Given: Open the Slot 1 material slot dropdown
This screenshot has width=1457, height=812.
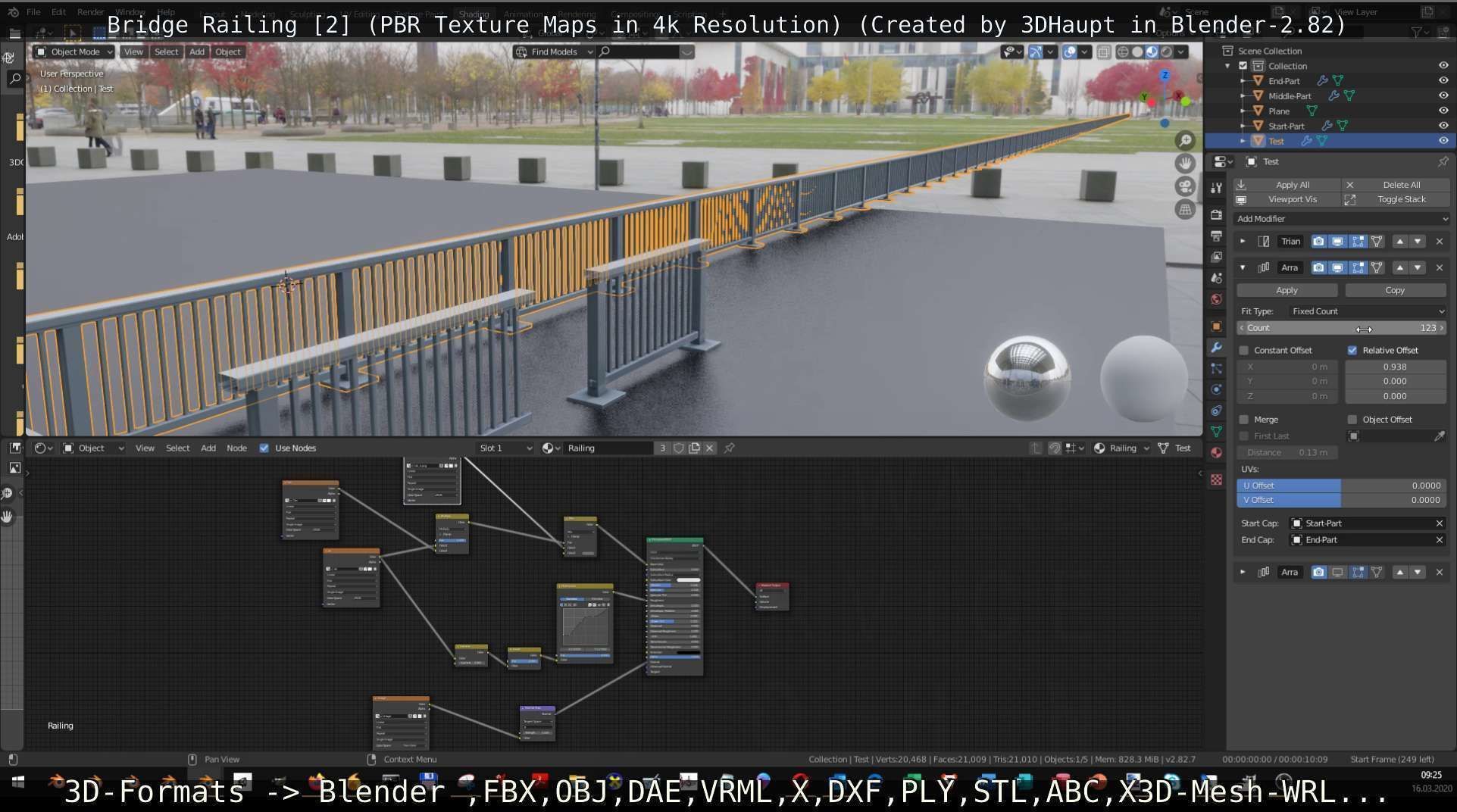Looking at the screenshot, I should point(505,448).
